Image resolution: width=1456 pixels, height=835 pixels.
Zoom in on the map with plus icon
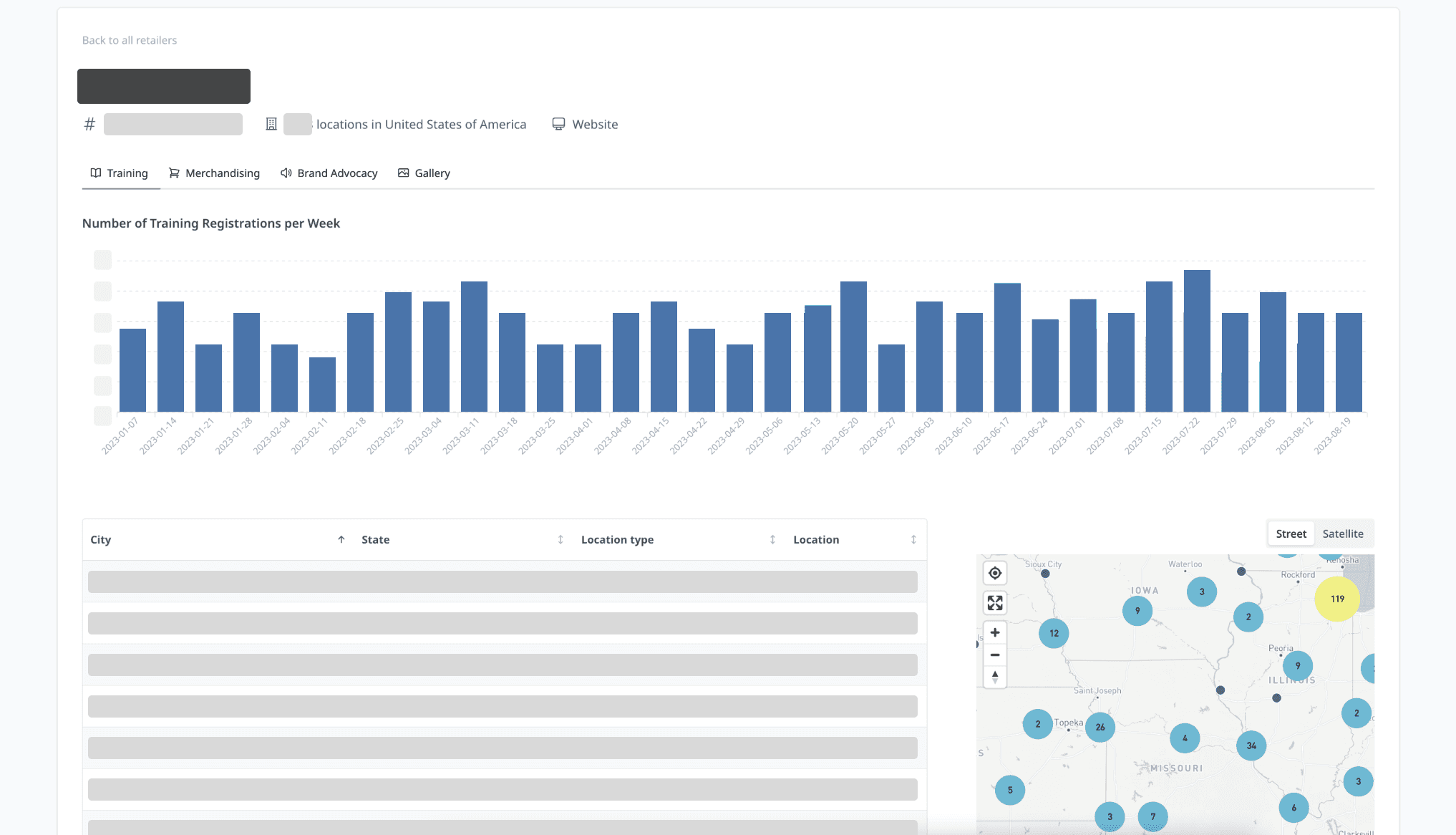click(x=995, y=632)
